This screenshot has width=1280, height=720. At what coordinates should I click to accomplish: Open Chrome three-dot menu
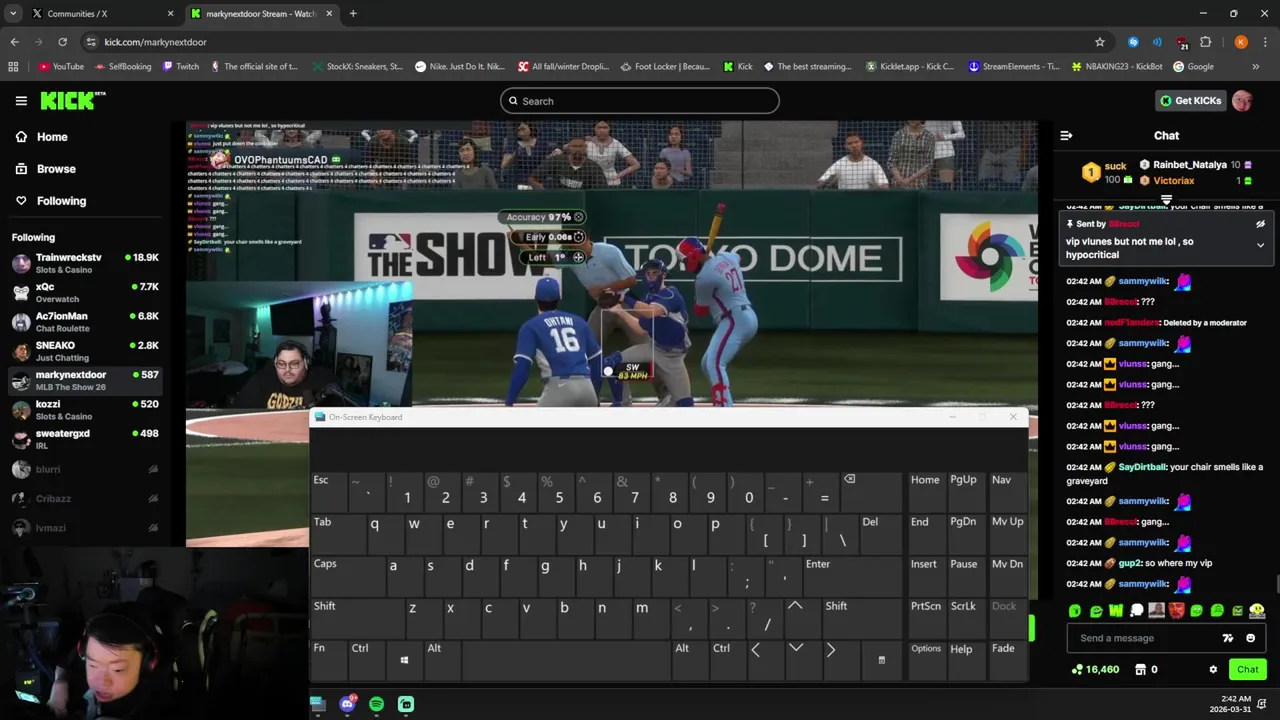(x=1266, y=42)
